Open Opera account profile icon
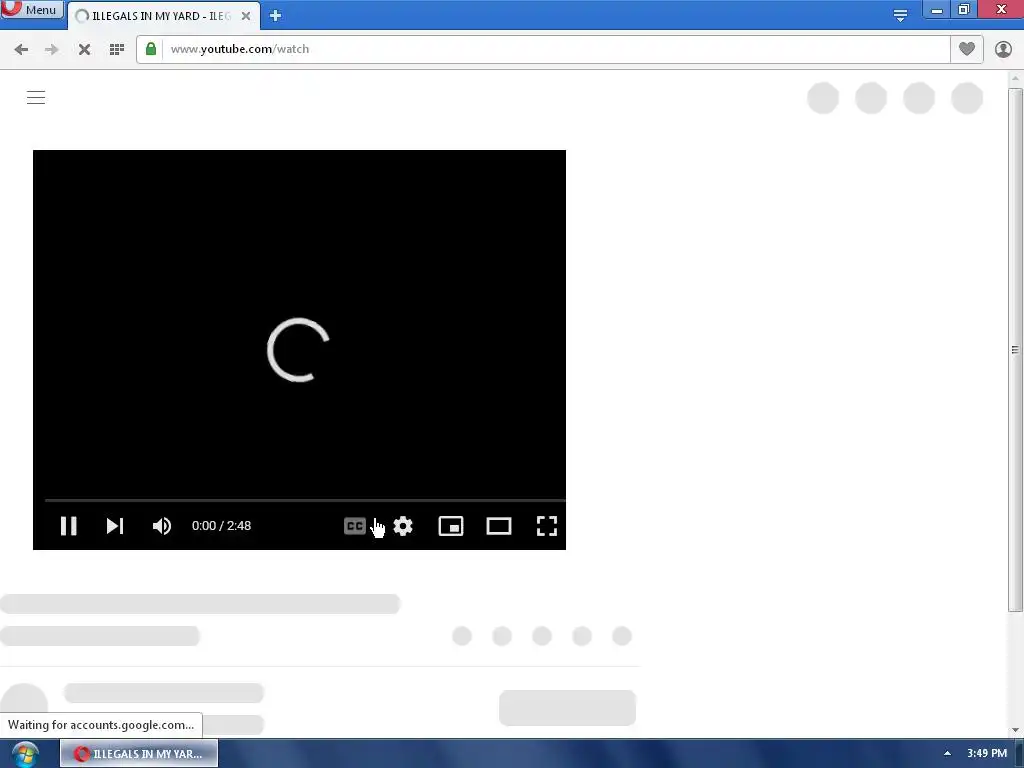The height and width of the screenshot is (768, 1024). coord(1003,50)
